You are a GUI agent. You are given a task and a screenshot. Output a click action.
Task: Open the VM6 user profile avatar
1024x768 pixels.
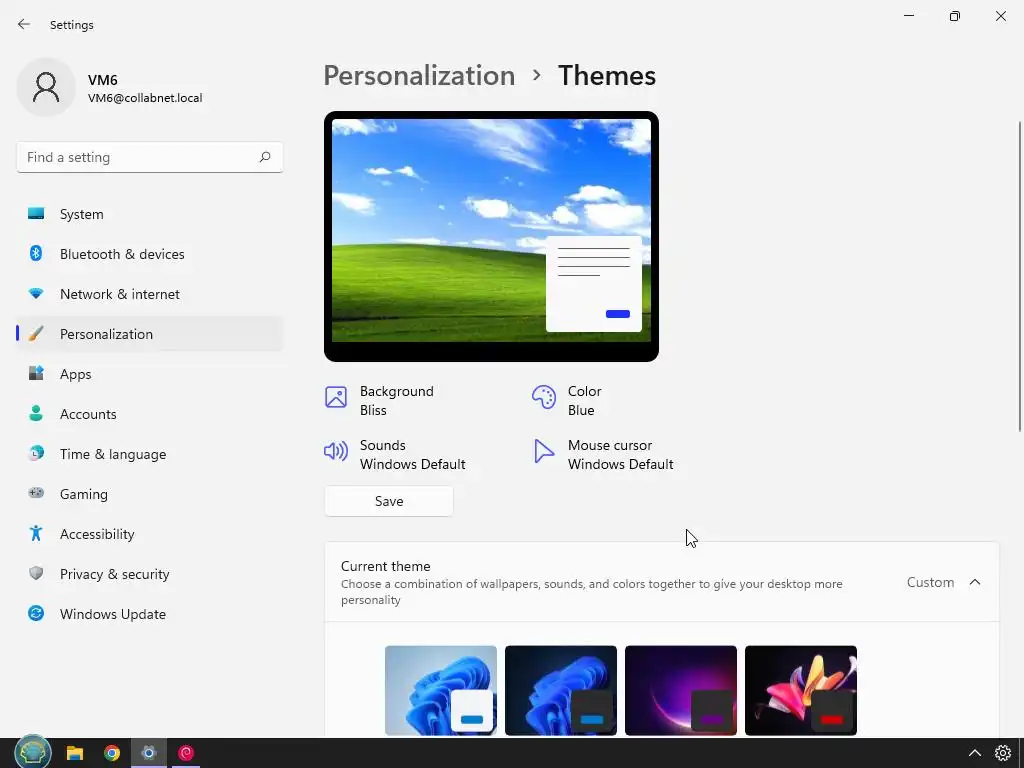[46, 87]
